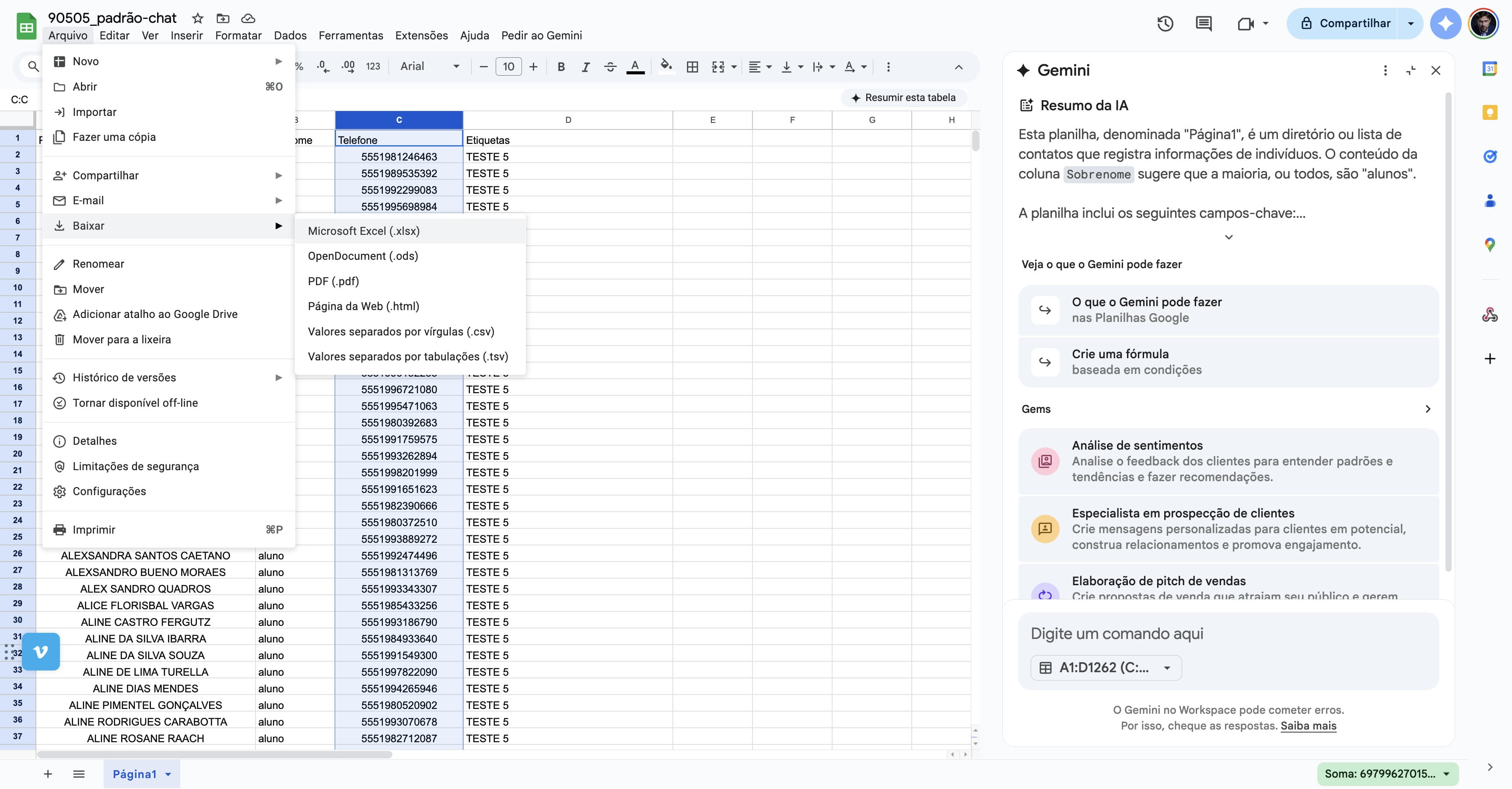Choose Microsoft Excel (.xlsx) download
This screenshot has height=789, width=1512.
[409, 231]
